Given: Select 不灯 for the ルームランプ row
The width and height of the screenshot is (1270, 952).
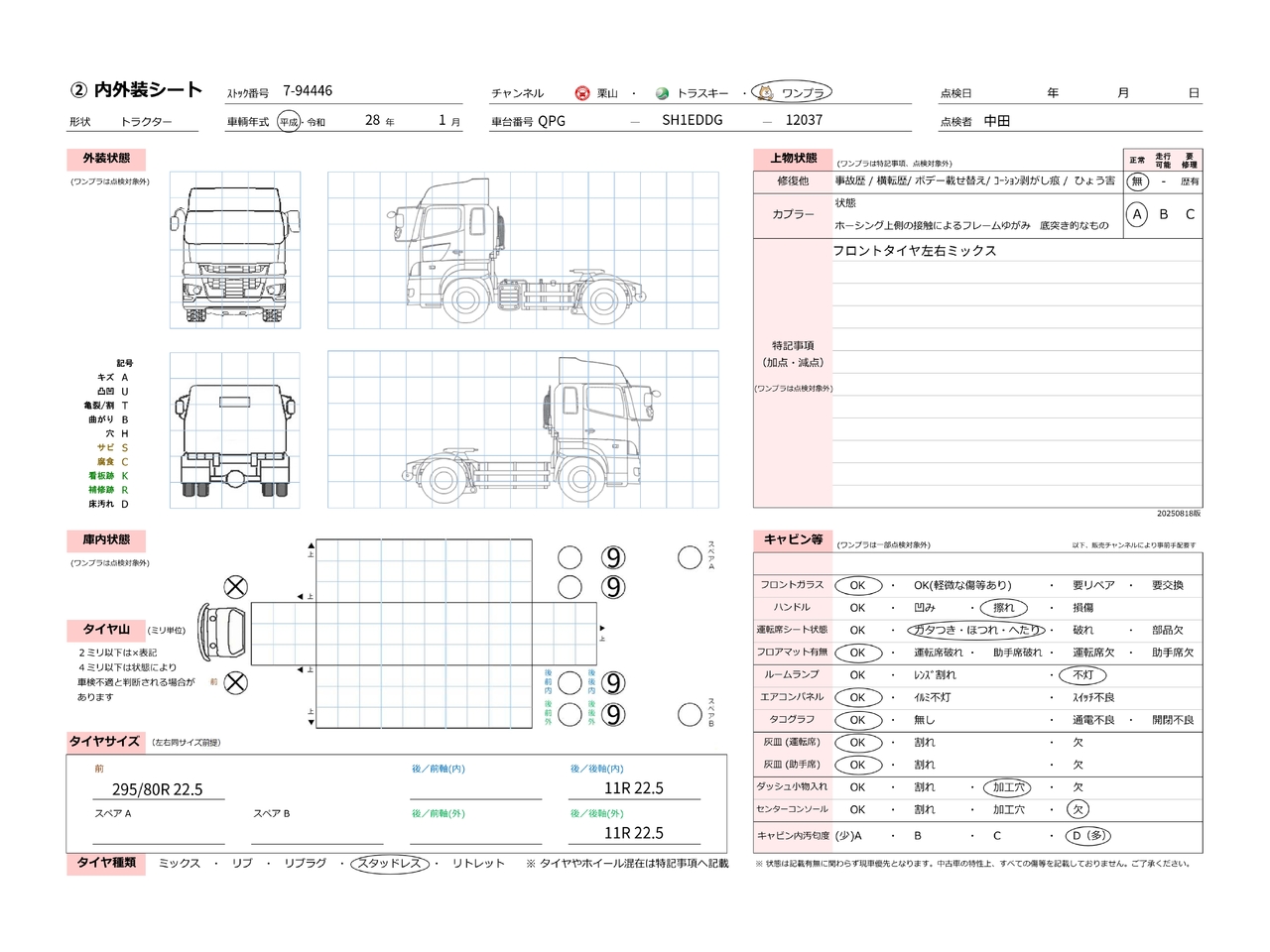Looking at the screenshot, I should click(1082, 675).
